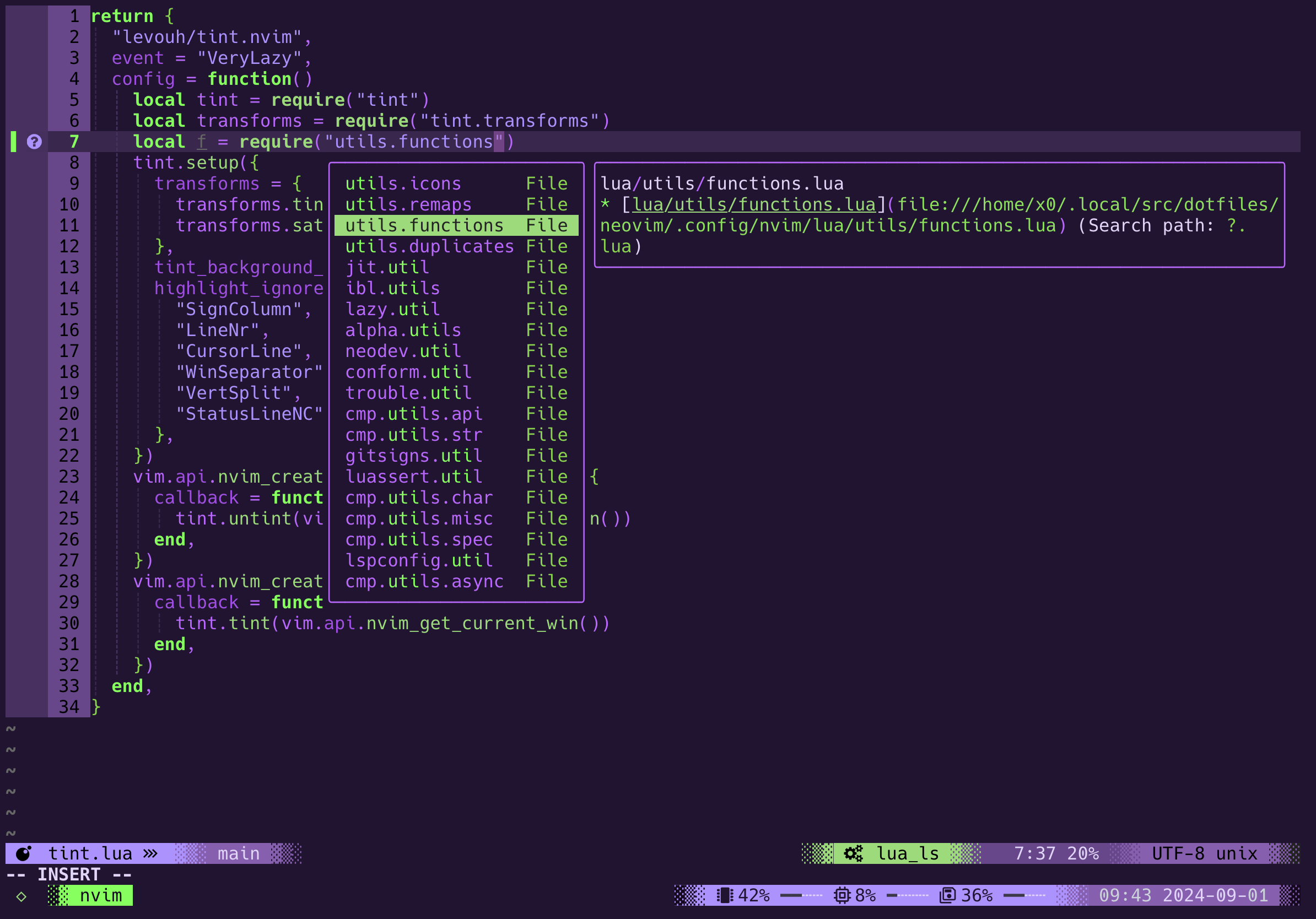This screenshot has height=919, width=1316.
Task: Select cmp.utils.async at the bottom of popup
Action: tap(424, 581)
